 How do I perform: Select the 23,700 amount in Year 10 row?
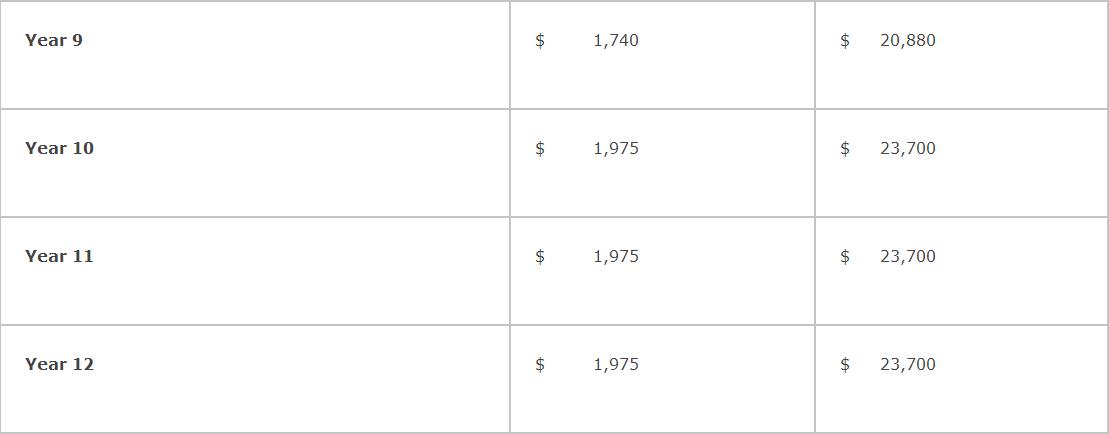coord(908,148)
